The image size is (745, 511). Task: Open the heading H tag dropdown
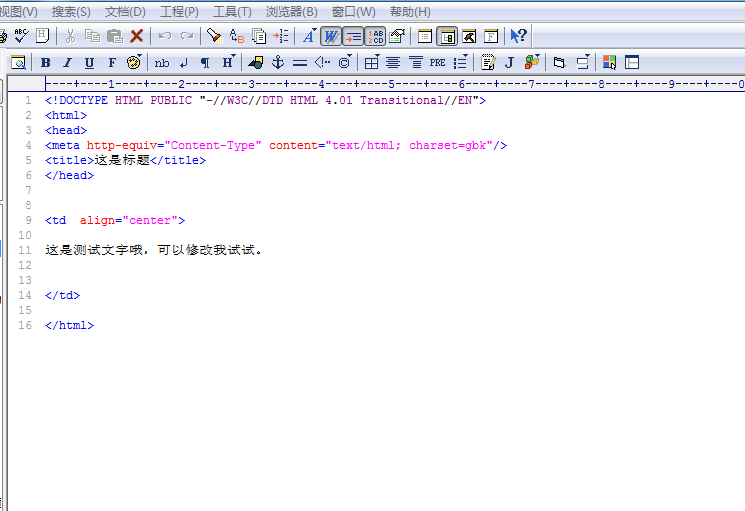[x=229, y=62]
